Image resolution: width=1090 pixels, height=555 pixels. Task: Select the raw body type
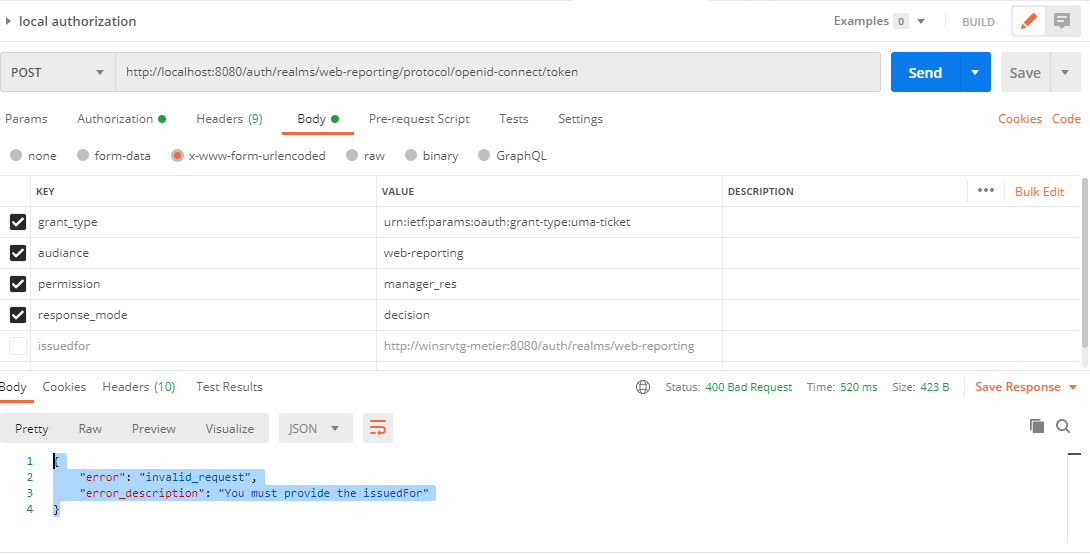(352, 156)
